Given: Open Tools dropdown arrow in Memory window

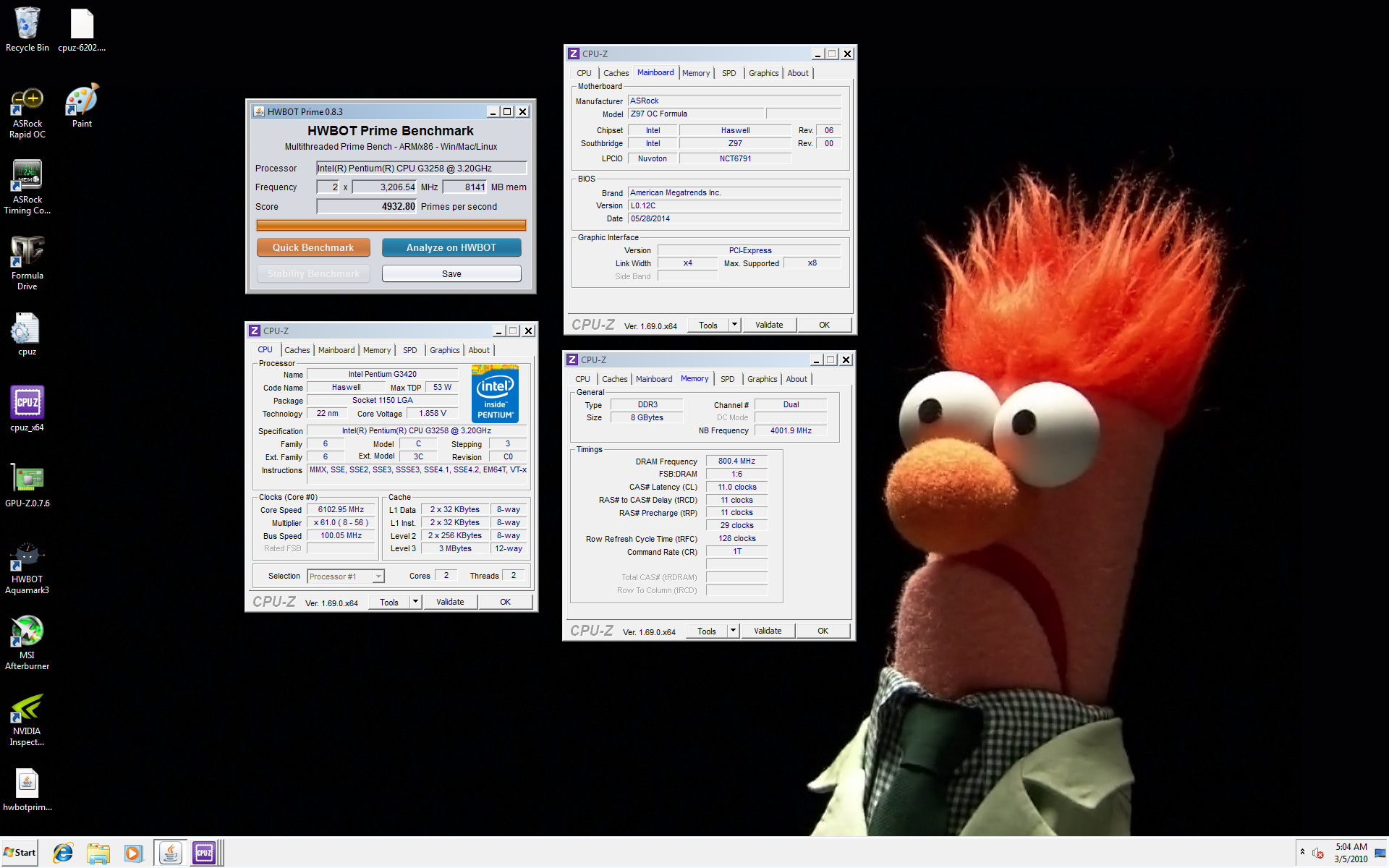Looking at the screenshot, I should tap(733, 631).
